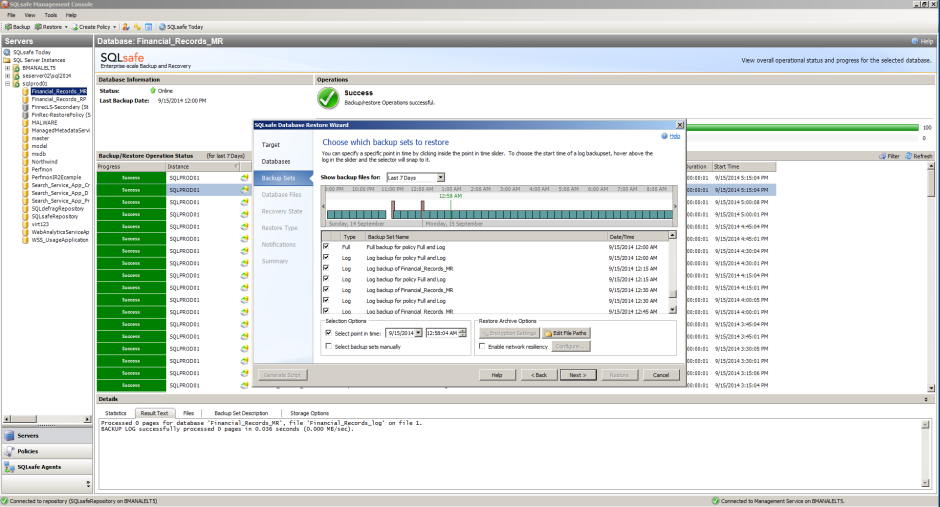
Task: Click the Northwind database icon
Action: (x=25, y=162)
